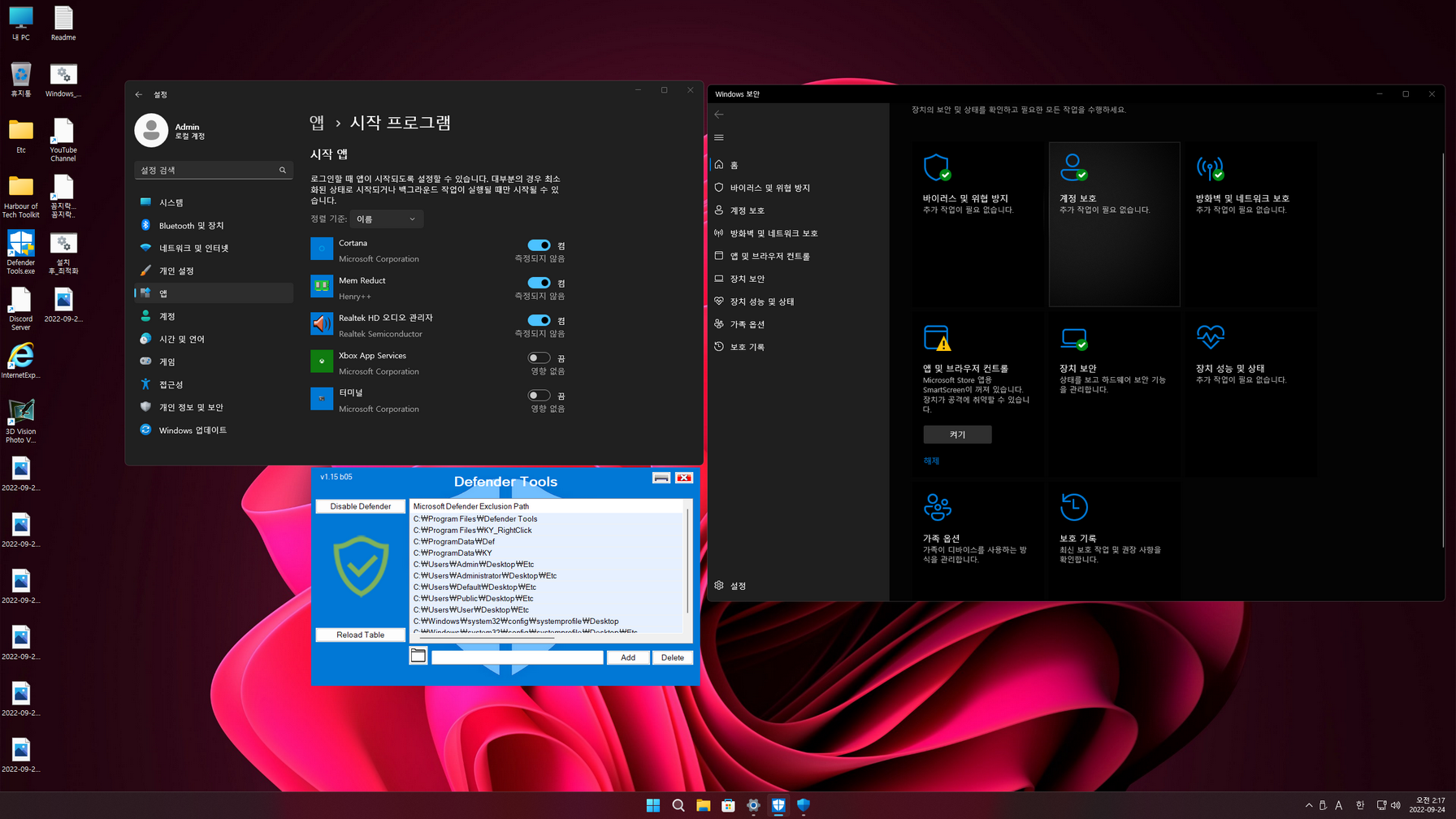Click taskbar clock showing 오전 2:17
This screenshot has height=819, width=1456.
tap(1428, 805)
